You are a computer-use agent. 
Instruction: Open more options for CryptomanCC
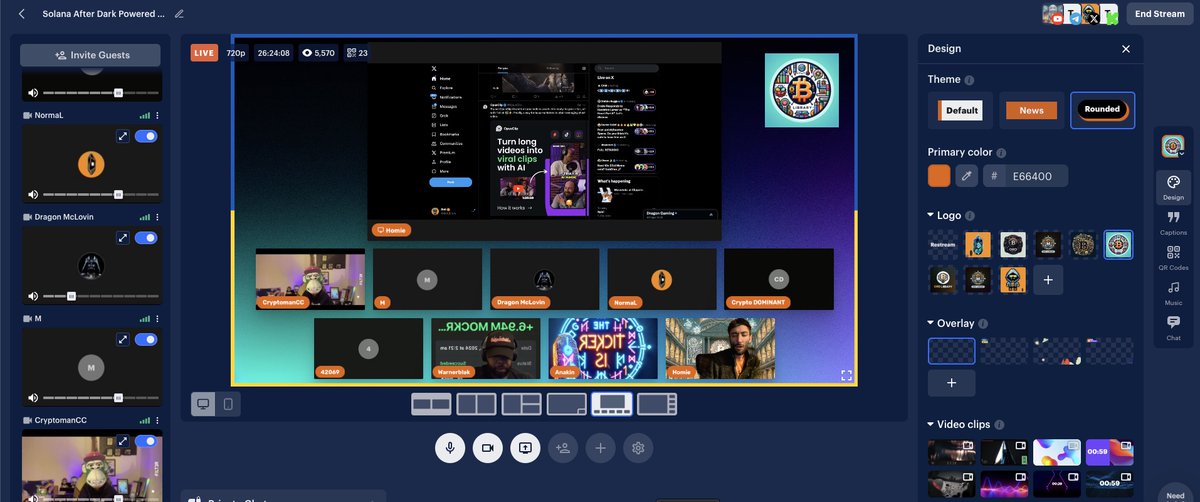click(x=157, y=420)
